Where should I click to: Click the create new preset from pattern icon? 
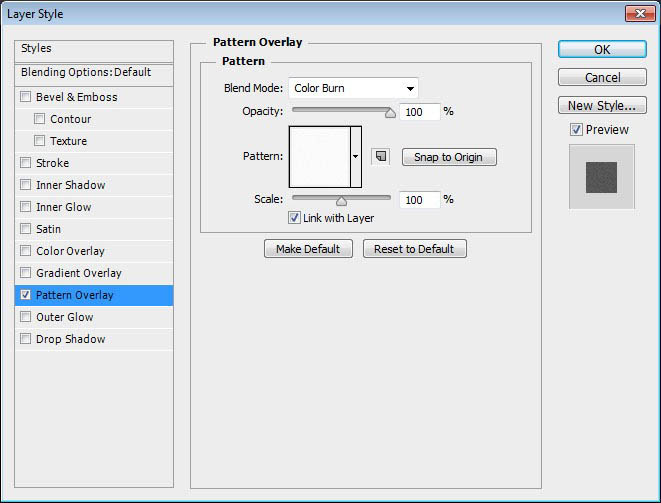coord(380,156)
